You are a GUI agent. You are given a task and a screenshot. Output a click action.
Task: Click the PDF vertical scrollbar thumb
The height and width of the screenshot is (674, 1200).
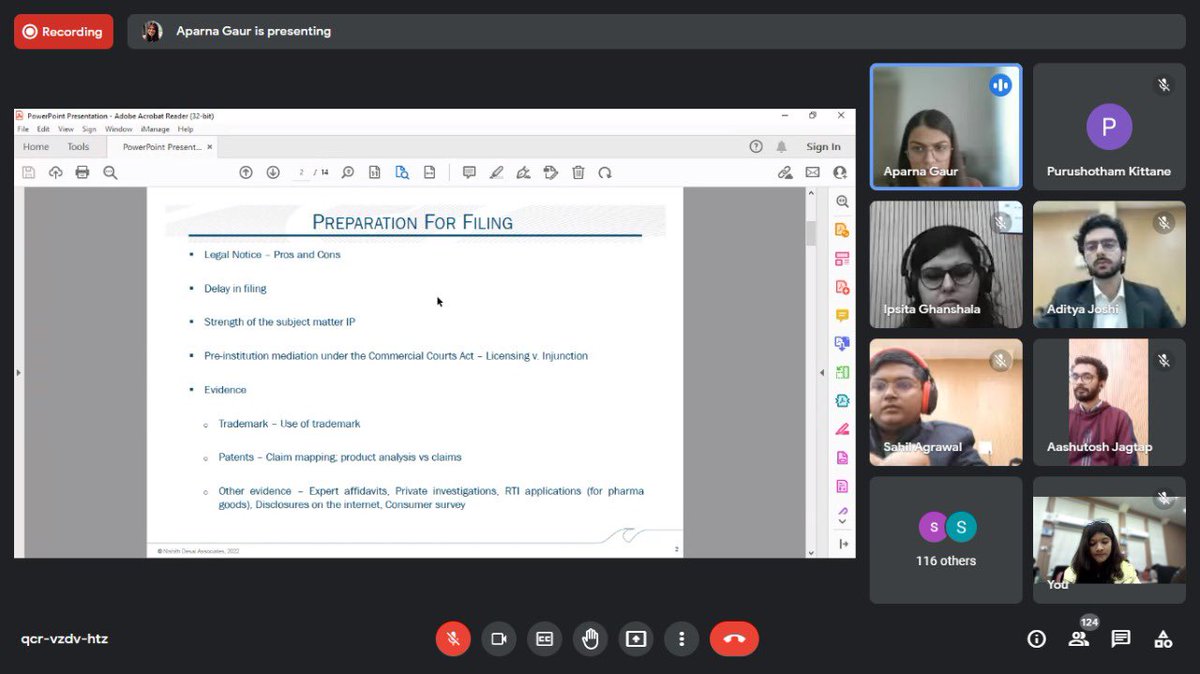(x=811, y=232)
